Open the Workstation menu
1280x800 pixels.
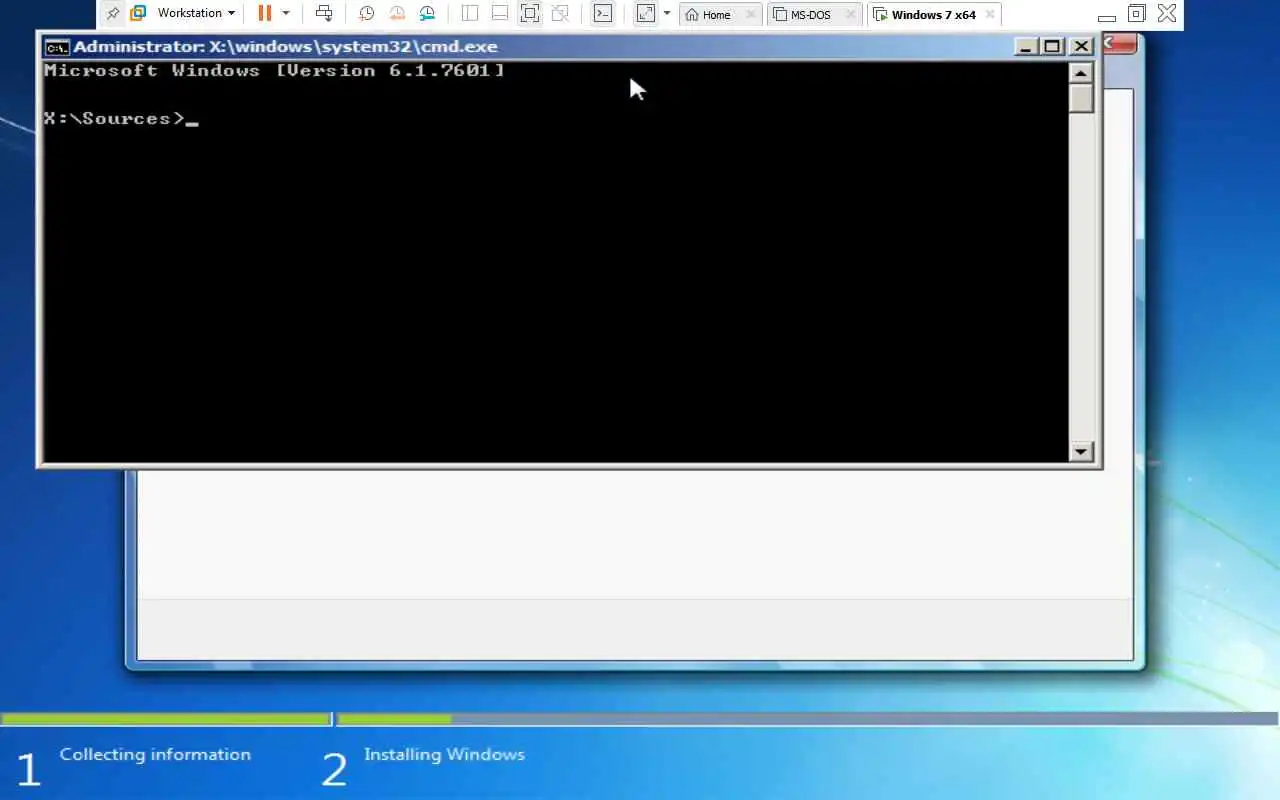point(196,14)
